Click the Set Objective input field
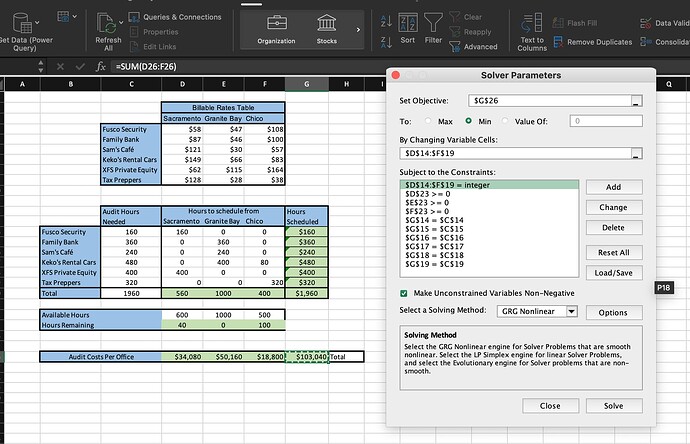 (x=550, y=101)
